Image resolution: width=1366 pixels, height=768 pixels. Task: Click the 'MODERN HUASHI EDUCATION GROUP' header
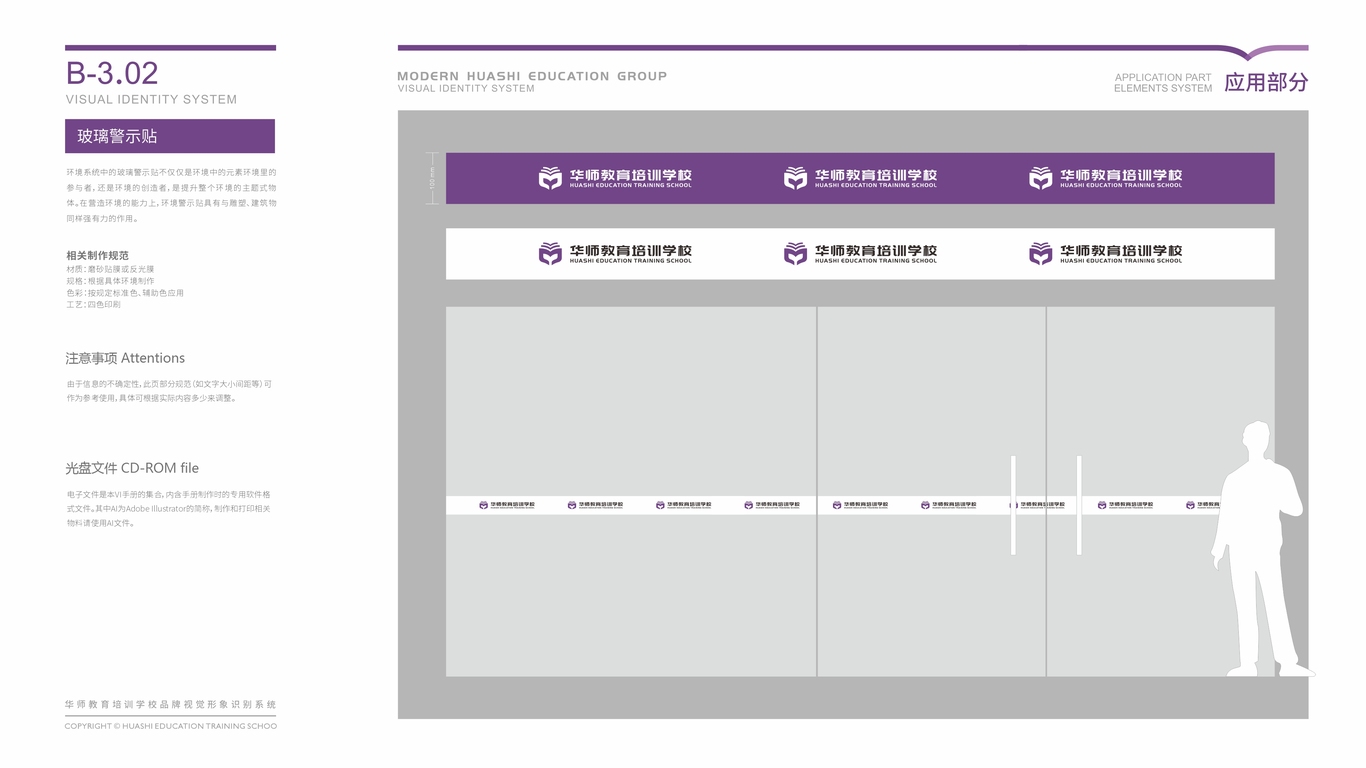[532, 76]
